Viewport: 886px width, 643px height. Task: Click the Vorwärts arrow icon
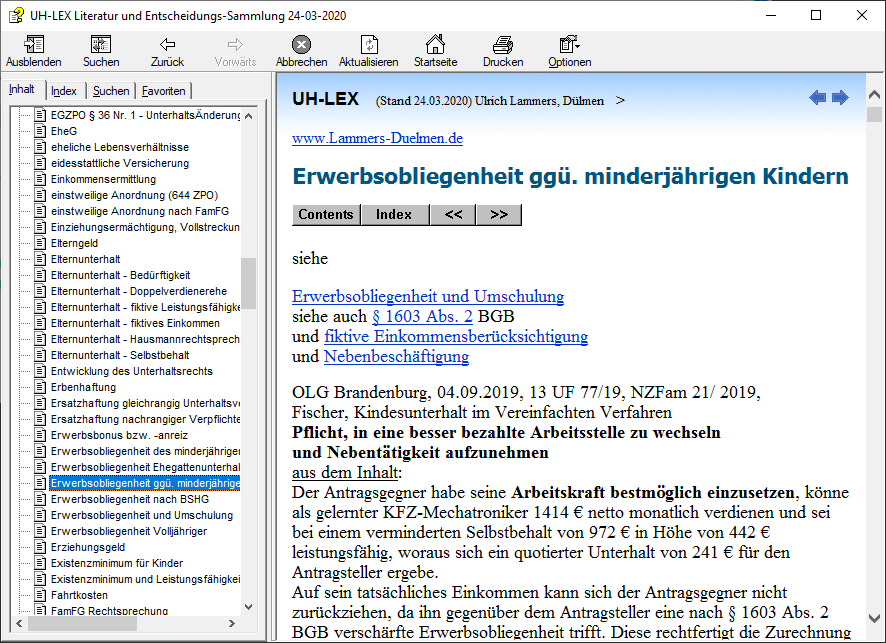tap(235, 45)
